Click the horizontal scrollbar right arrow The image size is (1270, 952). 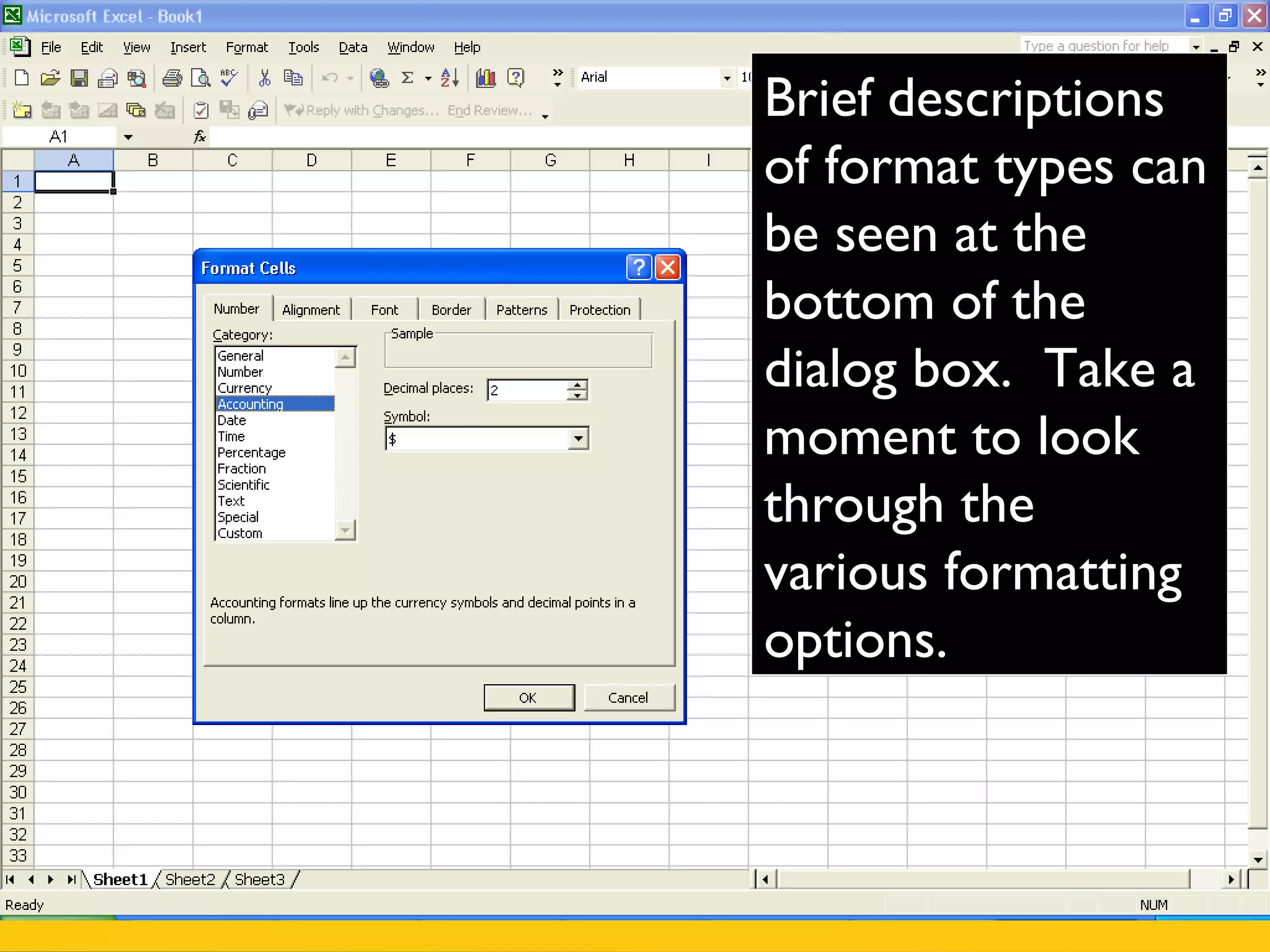click(x=1230, y=879)
